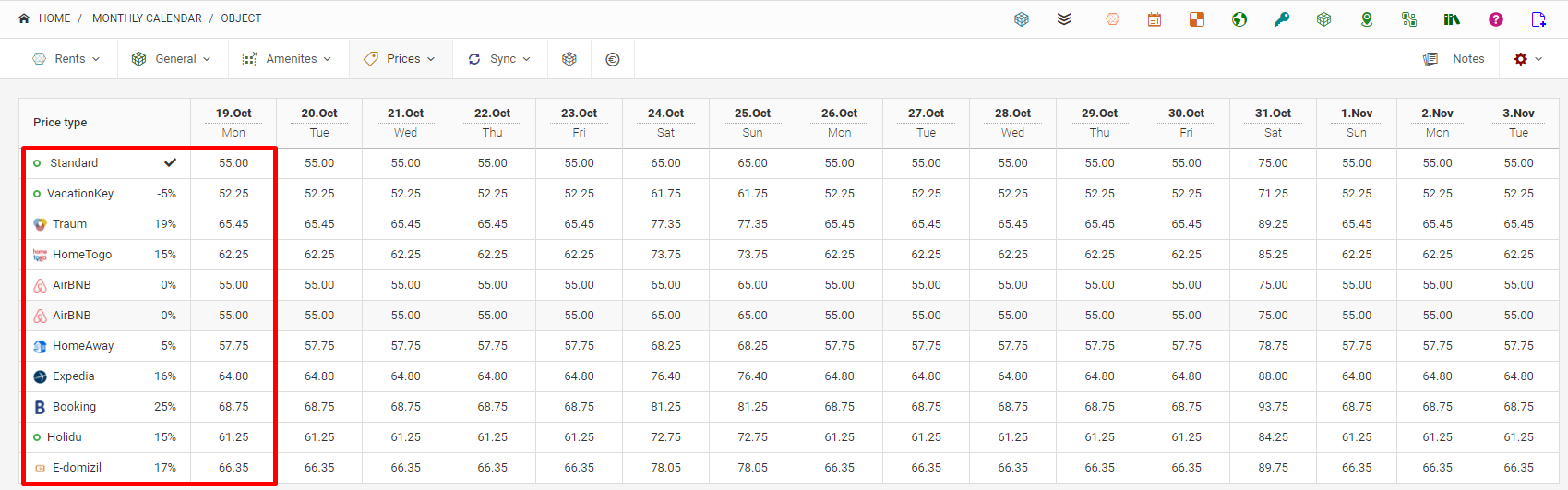Viewport: 1568px width, 490px height.
Task: Click the E-domizil logo icon
Action: [x=40, y=468]
